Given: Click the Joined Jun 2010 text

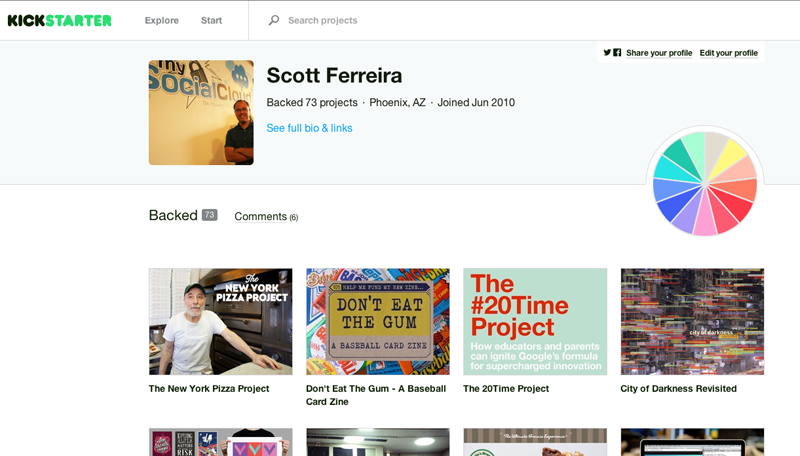Looking at the screenshot, I should [x=476, y=103].
